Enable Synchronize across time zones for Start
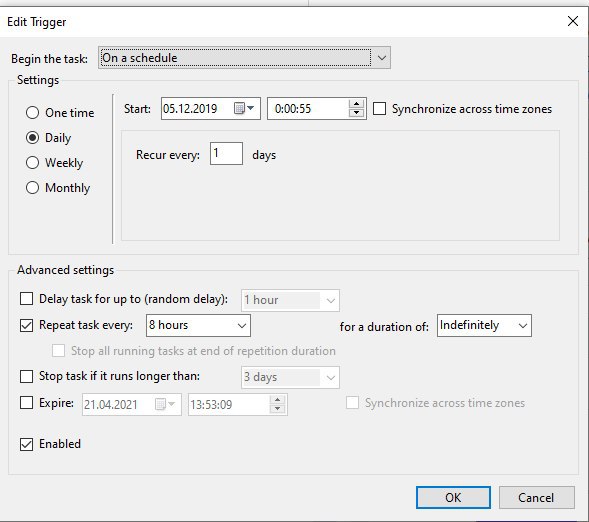Viewport: 589px width, 522px height. click(379, 109)
